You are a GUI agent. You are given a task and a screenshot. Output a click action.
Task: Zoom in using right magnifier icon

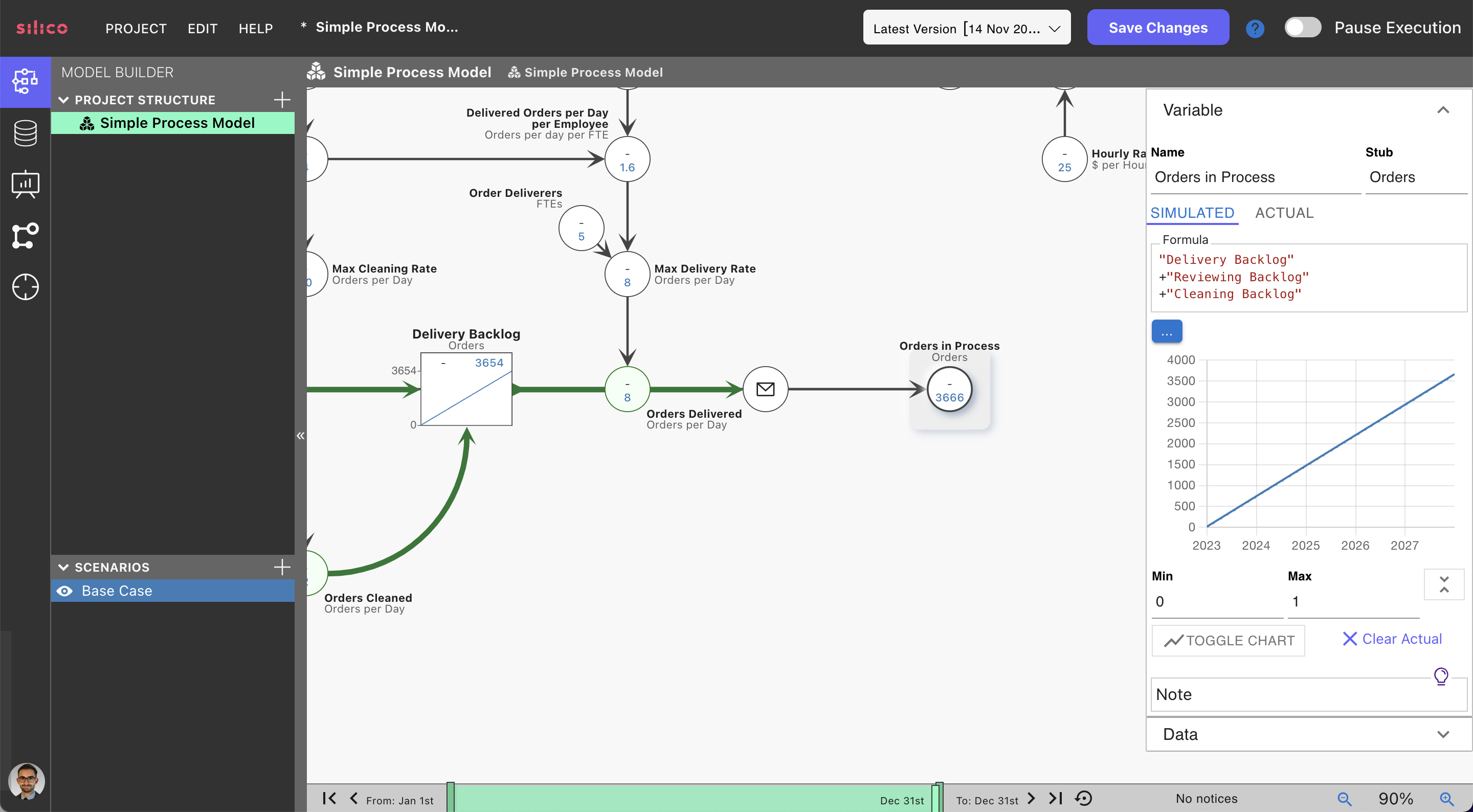coord(1446,799)
